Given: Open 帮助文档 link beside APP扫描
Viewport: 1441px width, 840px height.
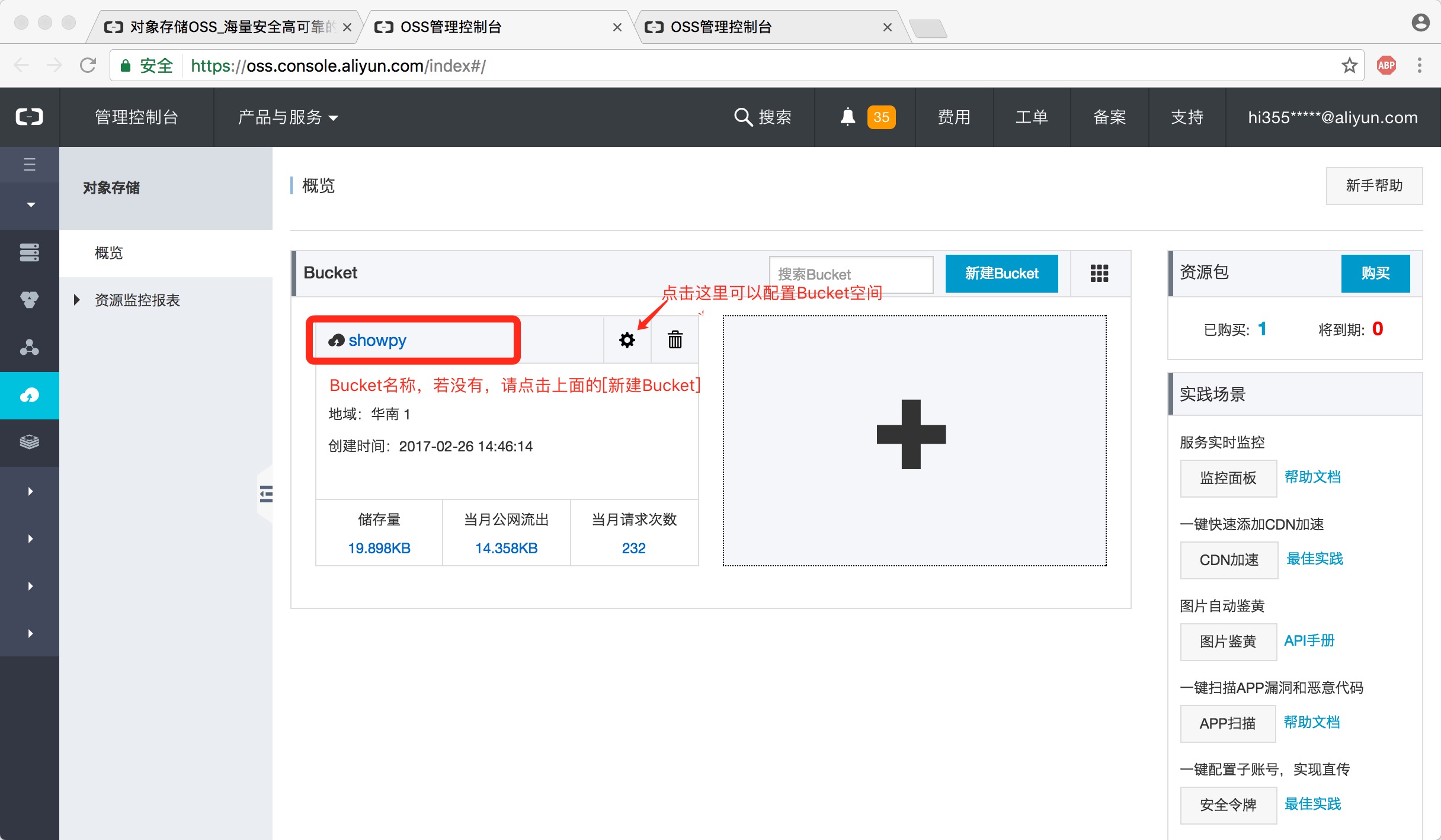Looking at the screenshot, I should pyautogui.click(x=1311, y=722).
